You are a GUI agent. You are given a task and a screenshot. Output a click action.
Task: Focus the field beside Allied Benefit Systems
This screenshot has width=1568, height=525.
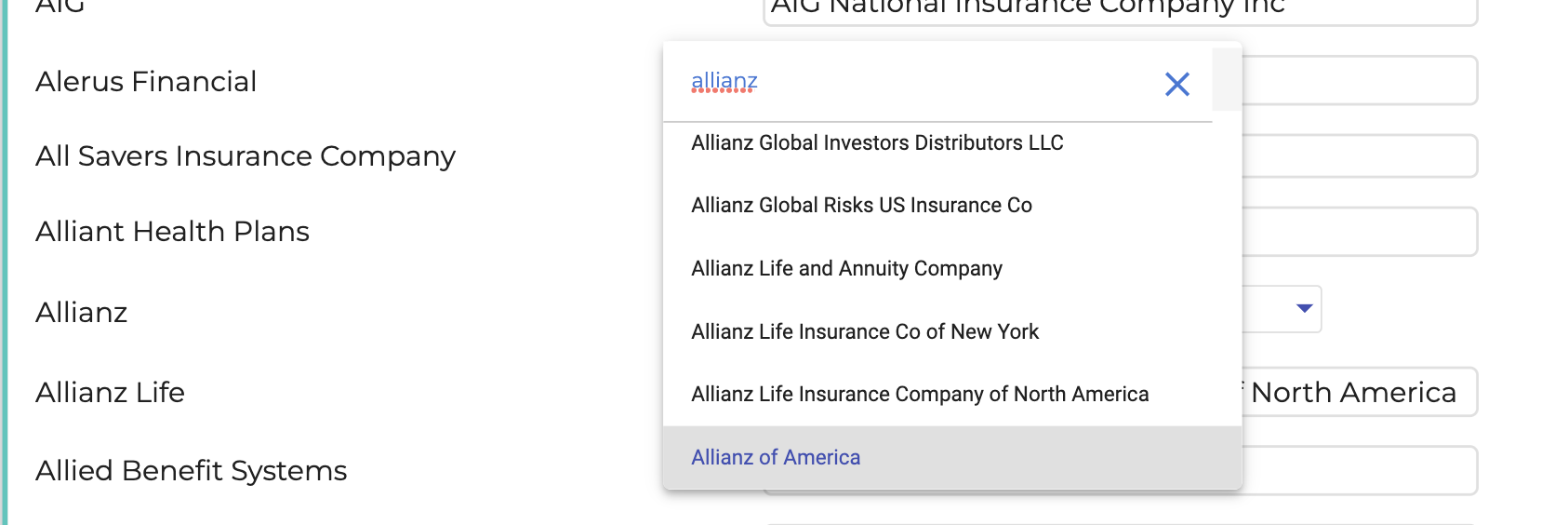tap(1358, 471)
